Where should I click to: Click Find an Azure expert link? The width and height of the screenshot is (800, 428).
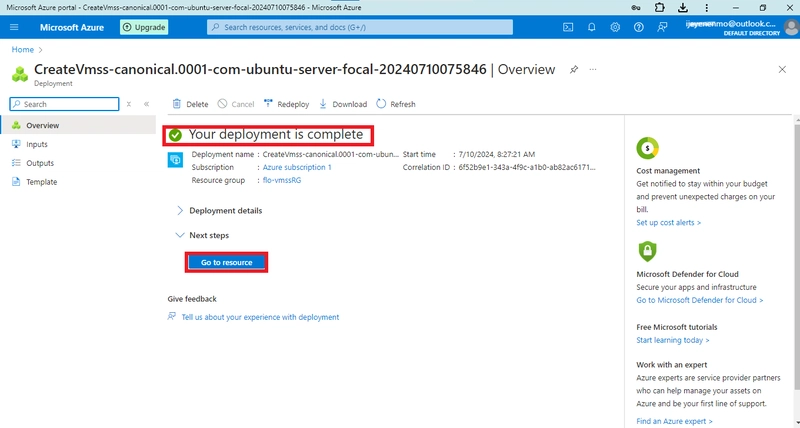point(674,421)
